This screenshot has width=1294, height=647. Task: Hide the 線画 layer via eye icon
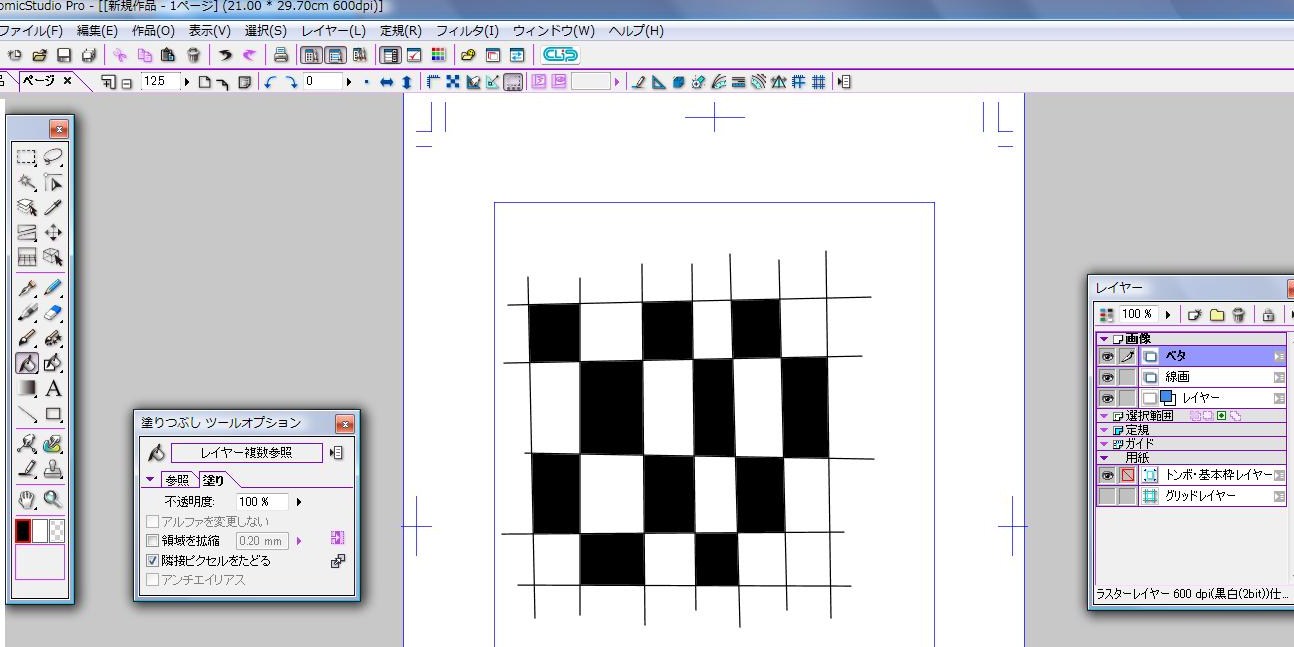(1107, 378)
